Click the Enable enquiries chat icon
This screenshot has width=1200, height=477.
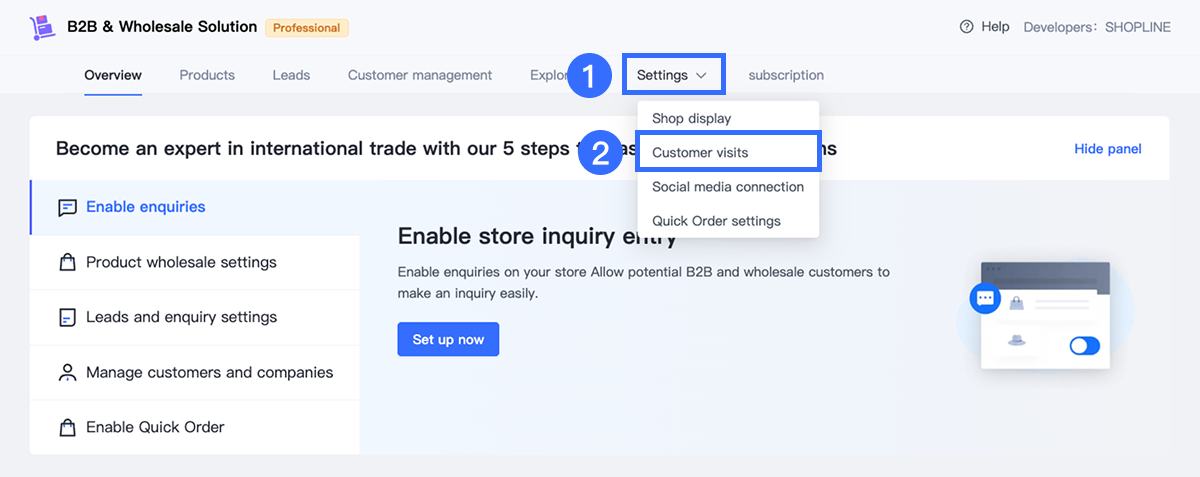67,208
